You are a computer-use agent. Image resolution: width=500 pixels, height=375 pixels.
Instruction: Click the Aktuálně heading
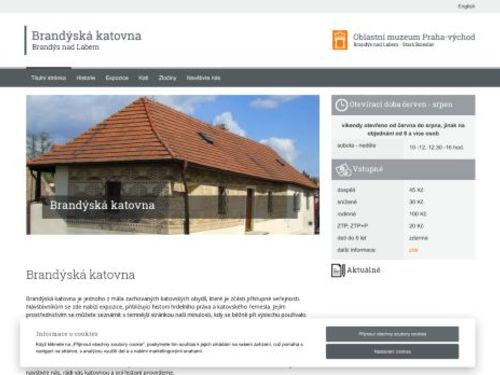pos(364,270)
